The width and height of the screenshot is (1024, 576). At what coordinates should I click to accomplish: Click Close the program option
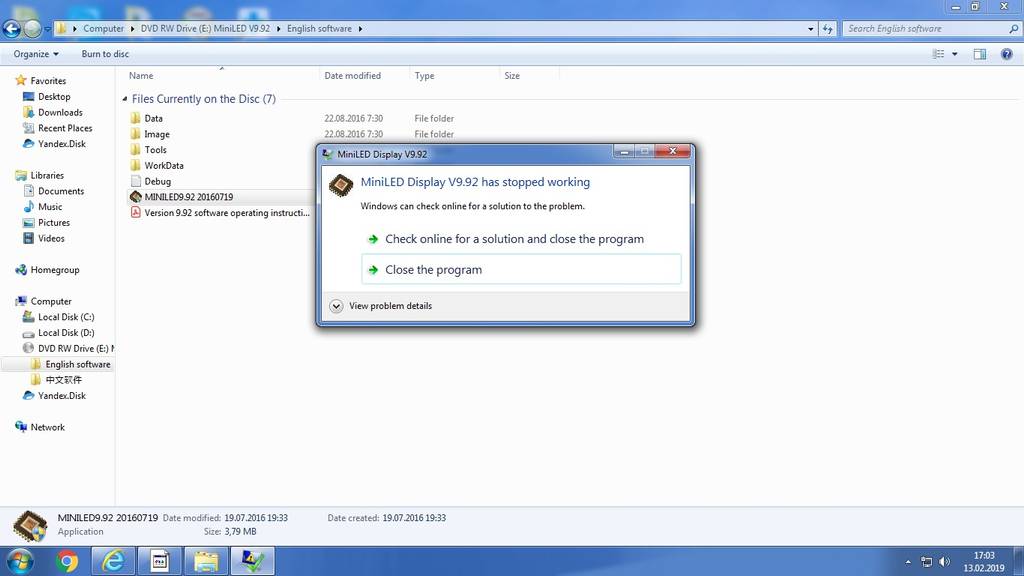521,269
